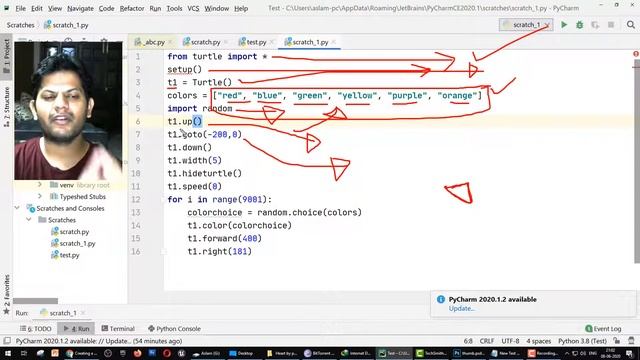
Task: Open the Edit menu
Action: (x=37, y=8)
